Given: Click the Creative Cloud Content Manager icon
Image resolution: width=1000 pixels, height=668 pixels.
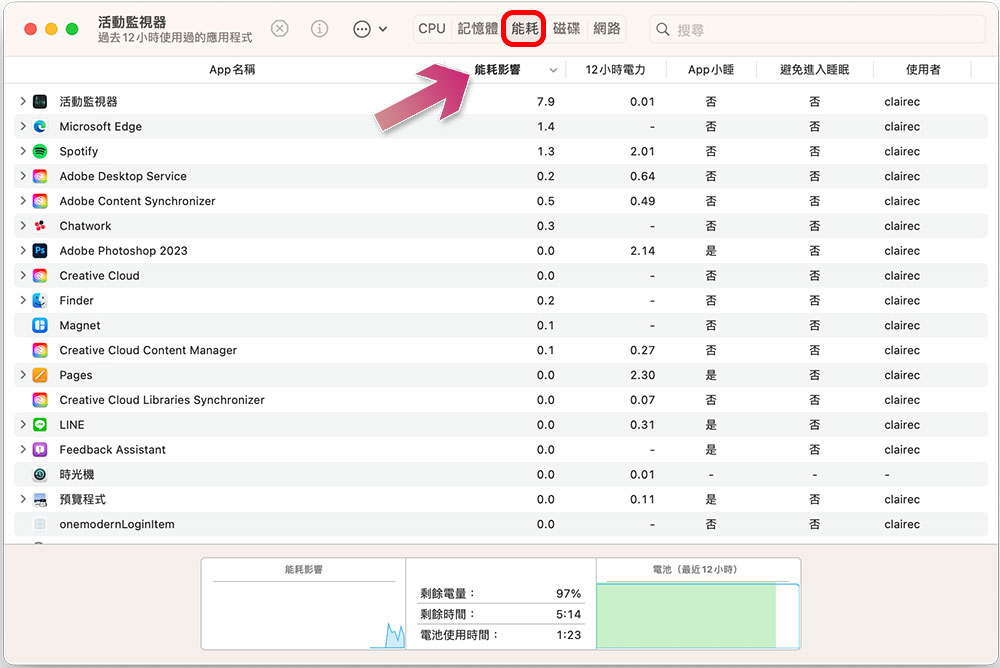Looking at the screenshot, I should pyautogui.click(x=40, y=350).
